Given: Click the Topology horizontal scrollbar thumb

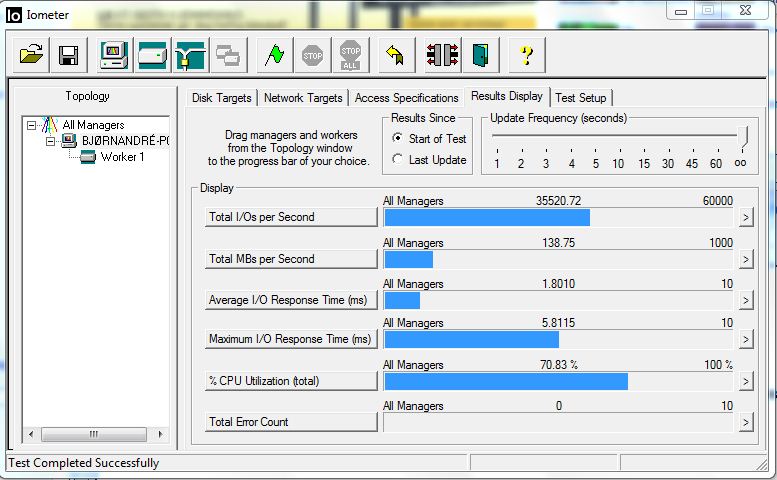Looking at the screenshot, I should [94, 434].
